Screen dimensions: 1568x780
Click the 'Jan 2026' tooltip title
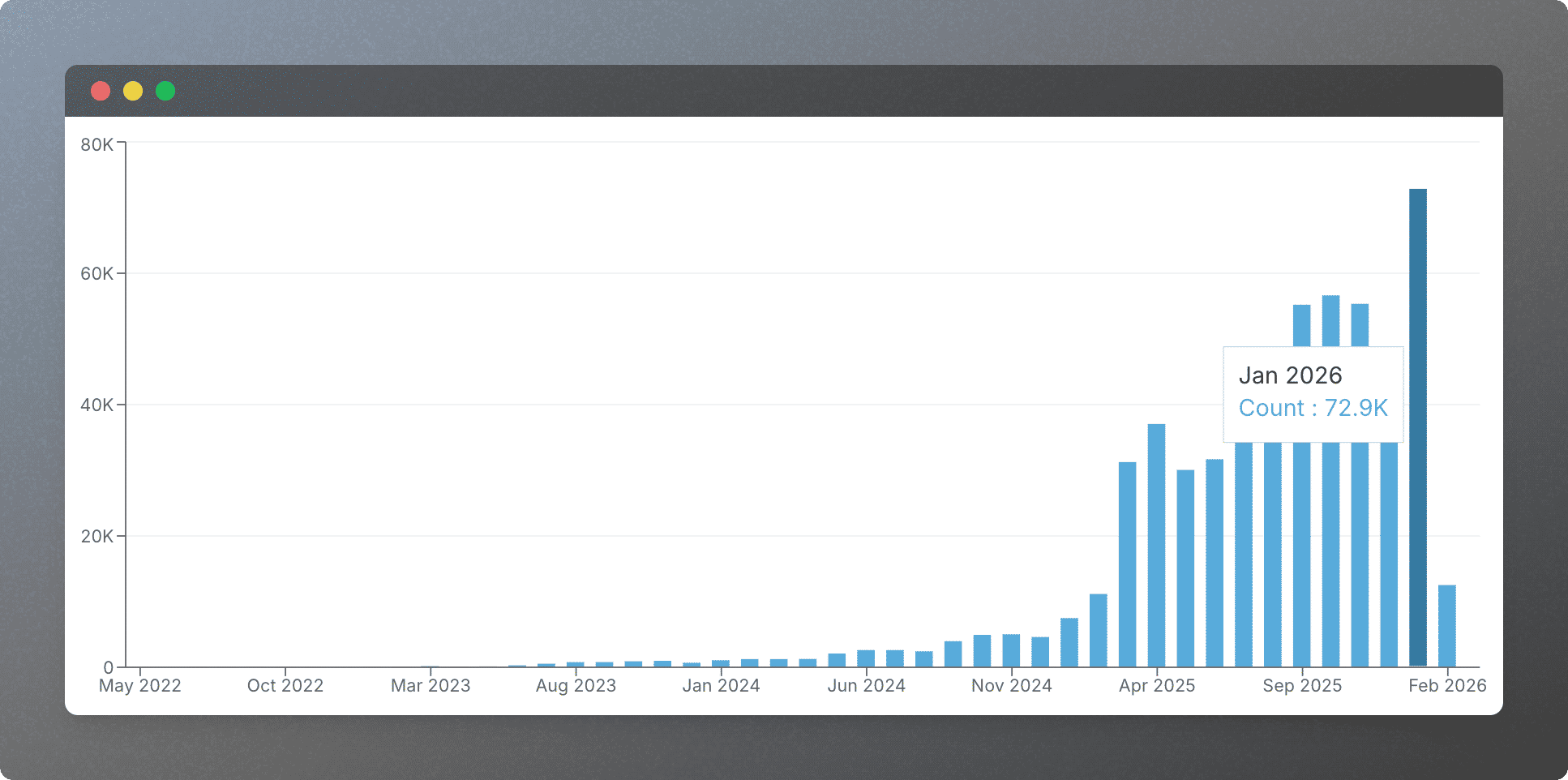(1290, 375)
